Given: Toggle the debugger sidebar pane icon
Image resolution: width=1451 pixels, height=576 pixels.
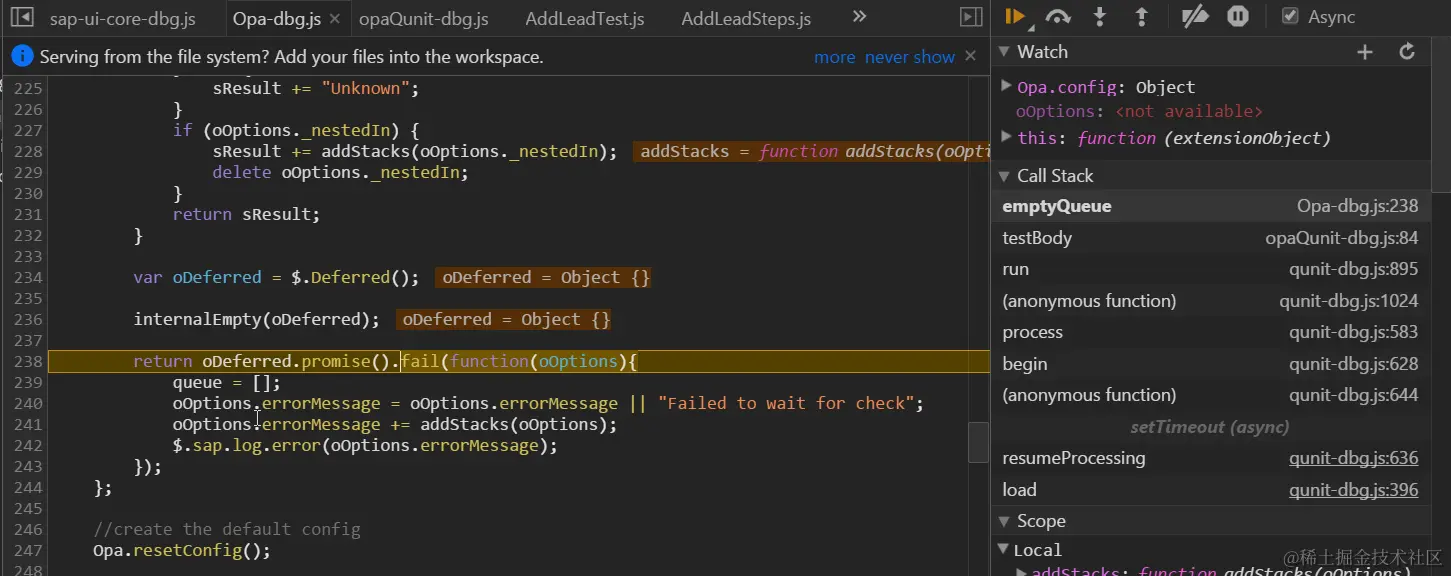Looking at the screenshot, I should coord(970,17).
